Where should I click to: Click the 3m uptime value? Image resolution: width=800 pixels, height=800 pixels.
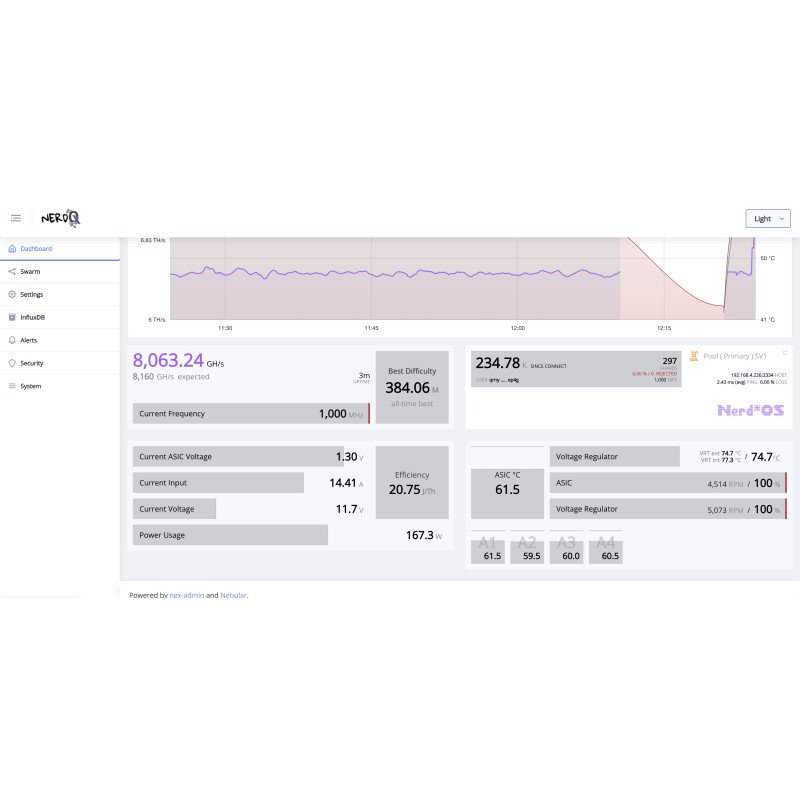click(364, 376)
